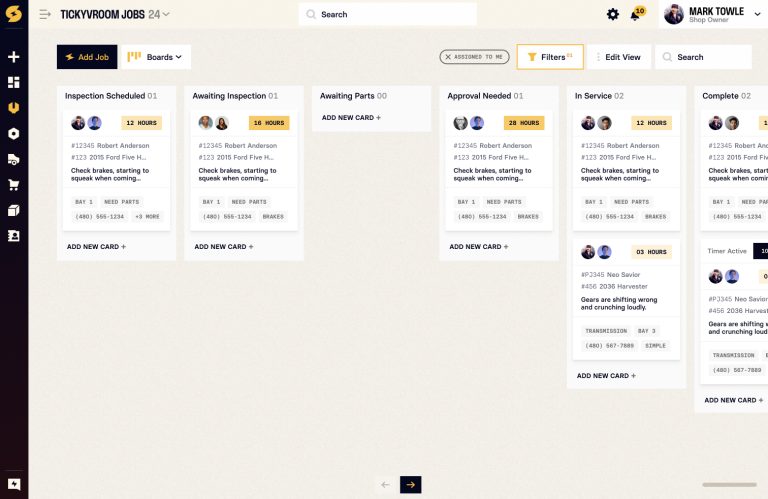Image resolution: width=768 pixels, height=499 pixels.
Task: Open settings via the gear icon
Action: [613, 14]
